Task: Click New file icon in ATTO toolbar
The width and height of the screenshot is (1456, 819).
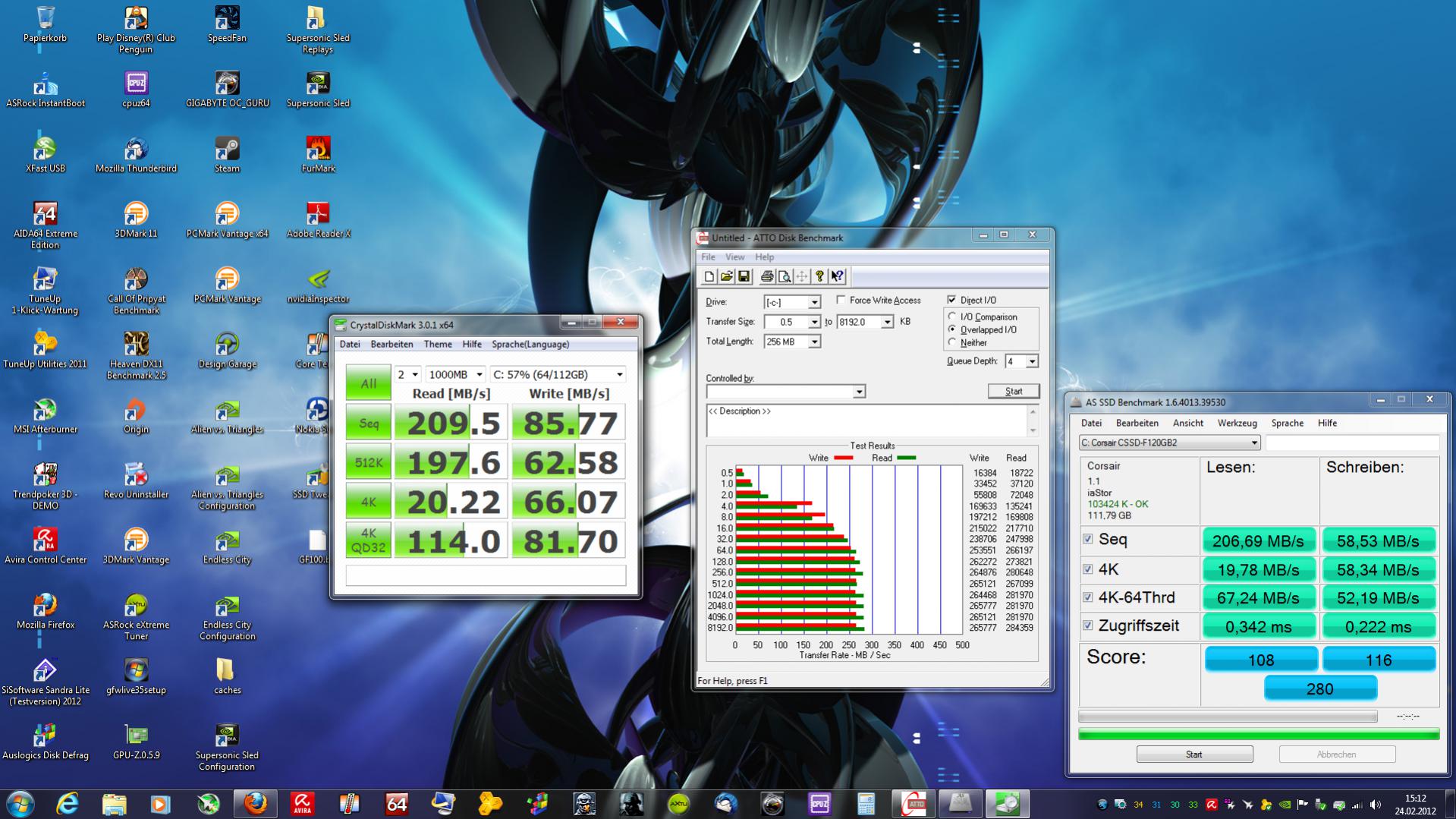Action: tap(709, 277)
